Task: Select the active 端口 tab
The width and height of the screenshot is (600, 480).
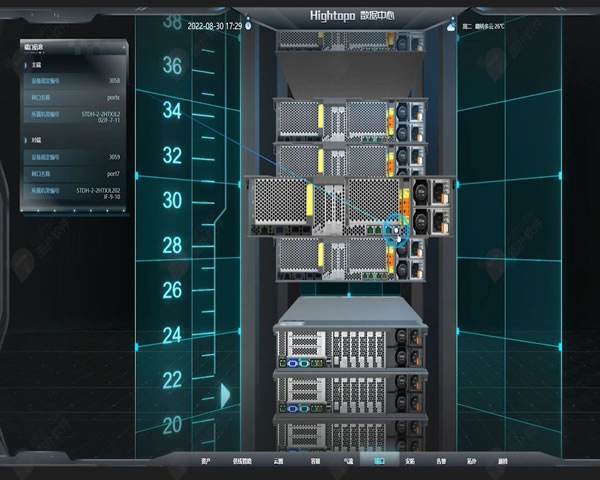Action: tap(379, 462)
